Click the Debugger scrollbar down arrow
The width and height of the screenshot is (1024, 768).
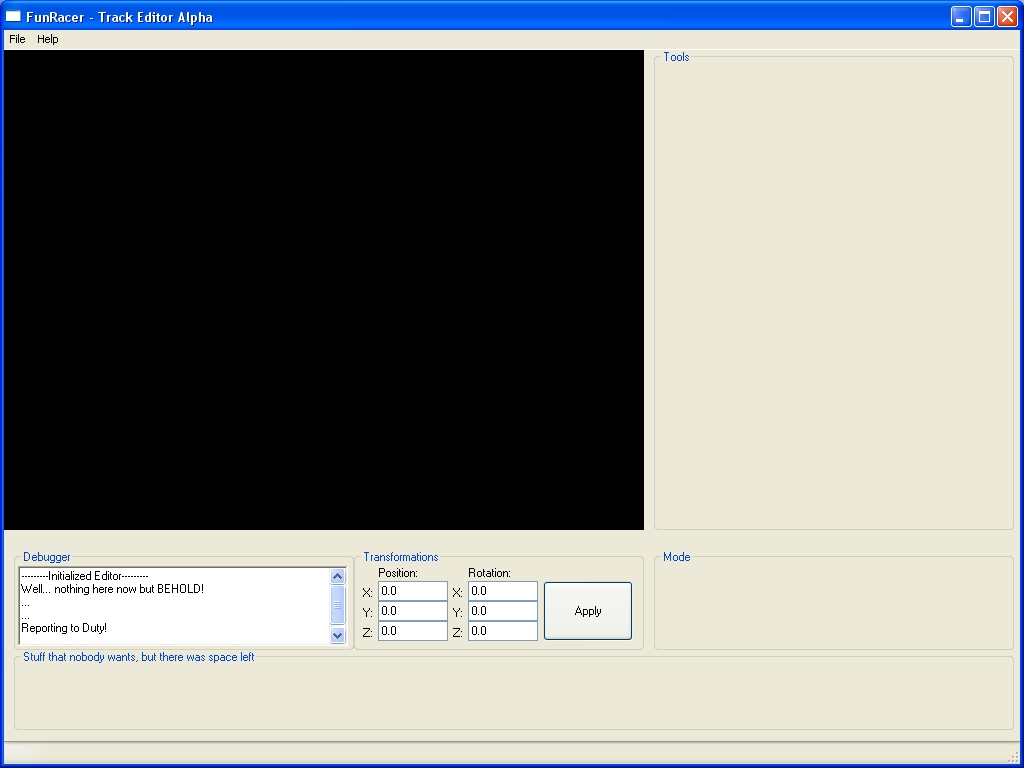(337, 635)
